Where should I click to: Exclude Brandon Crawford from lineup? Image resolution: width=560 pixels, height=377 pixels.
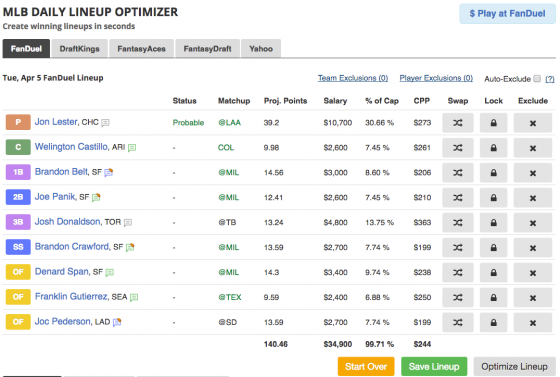pos(532,248)
